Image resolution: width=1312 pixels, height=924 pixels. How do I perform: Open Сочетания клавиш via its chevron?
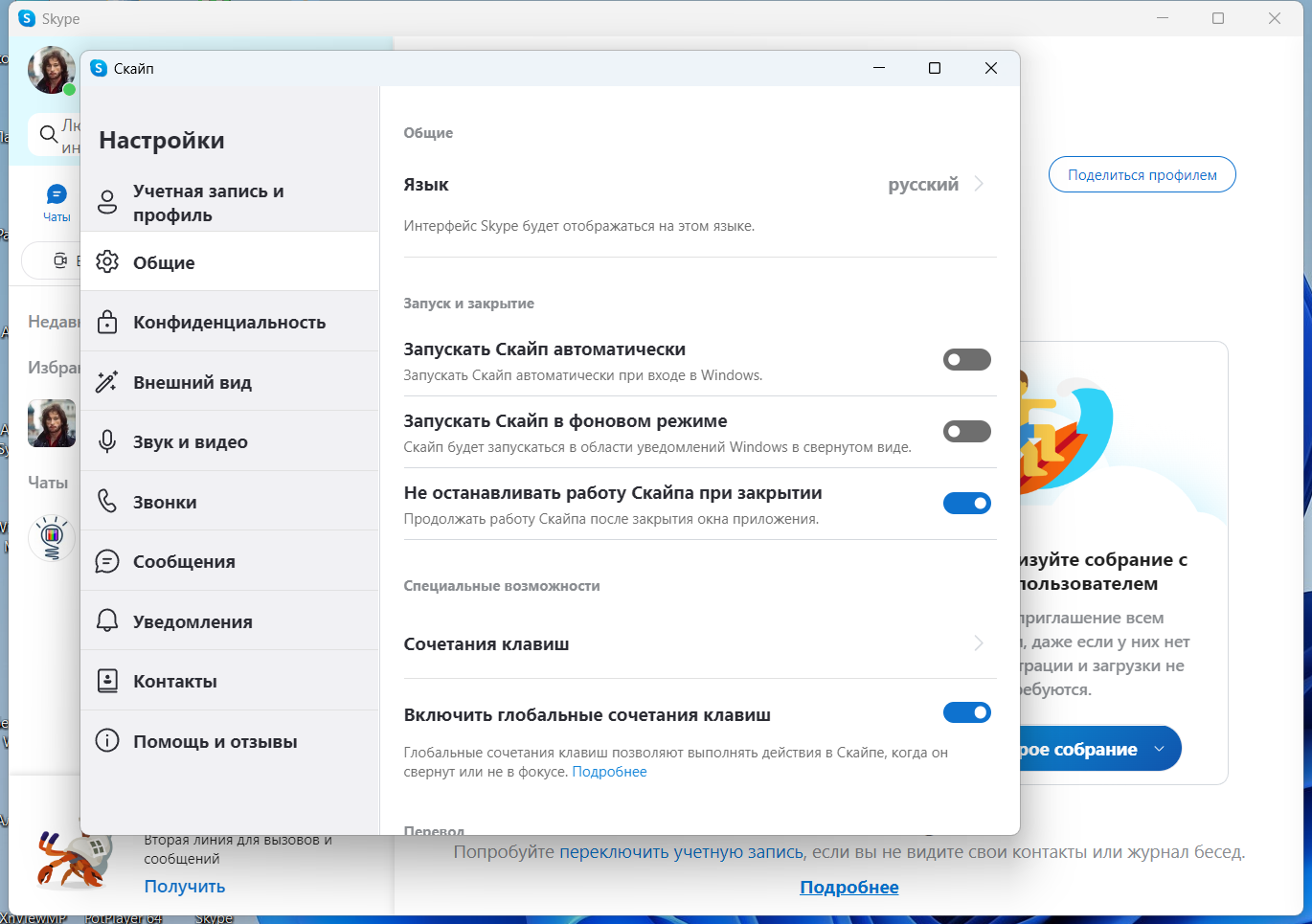pos(979,642)
